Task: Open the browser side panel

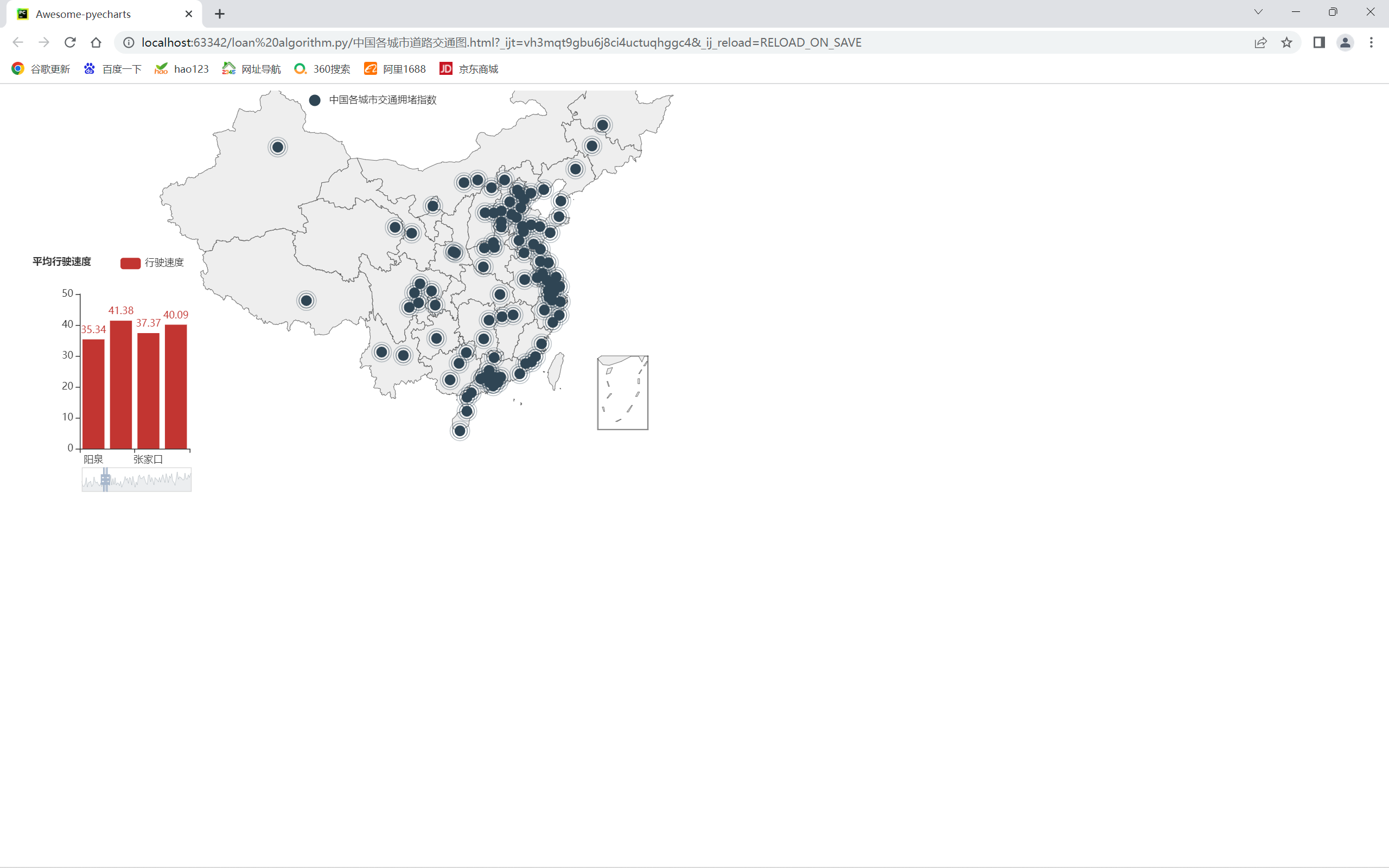Action: point(1319,42)
